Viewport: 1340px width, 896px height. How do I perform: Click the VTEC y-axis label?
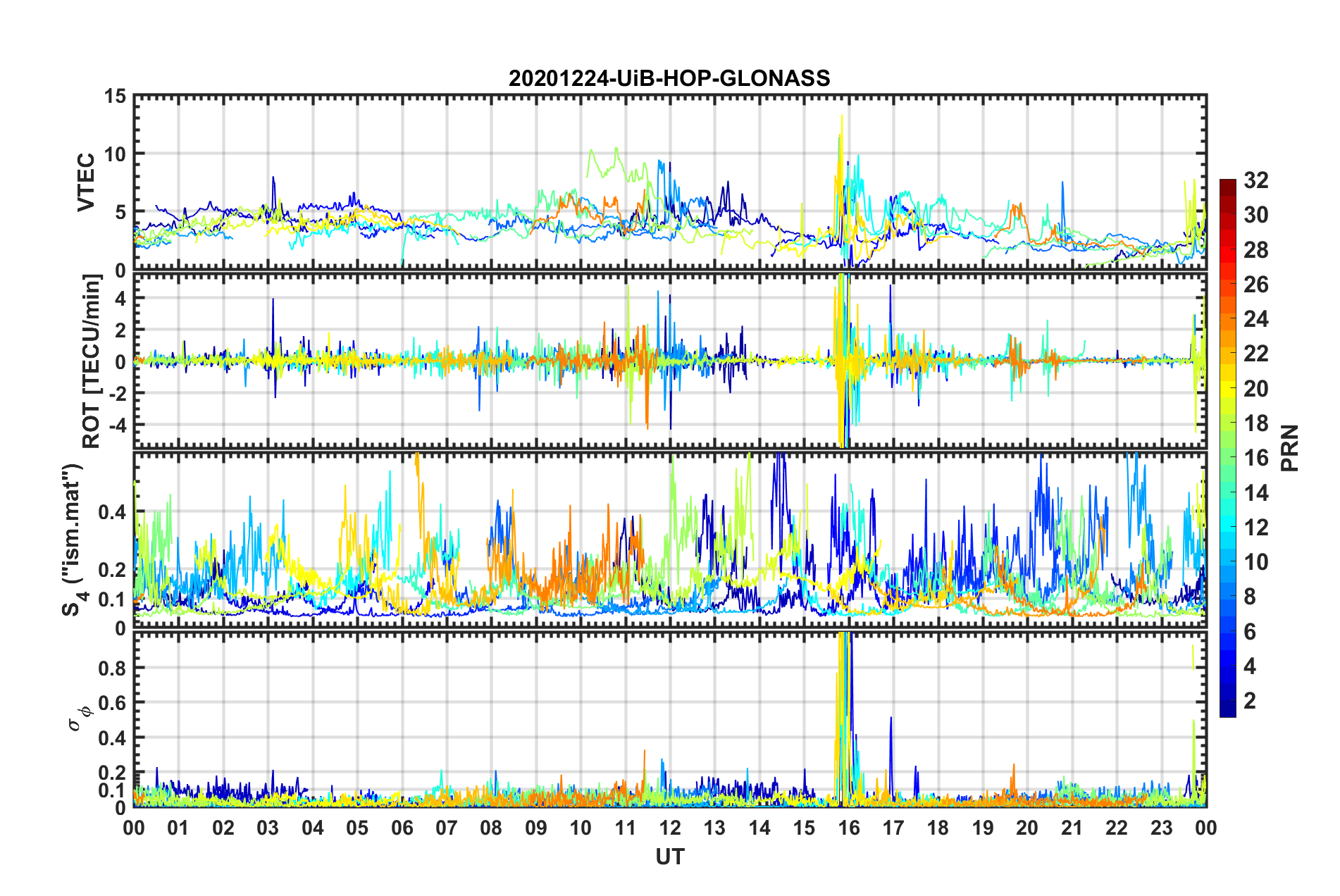(86, 182)
